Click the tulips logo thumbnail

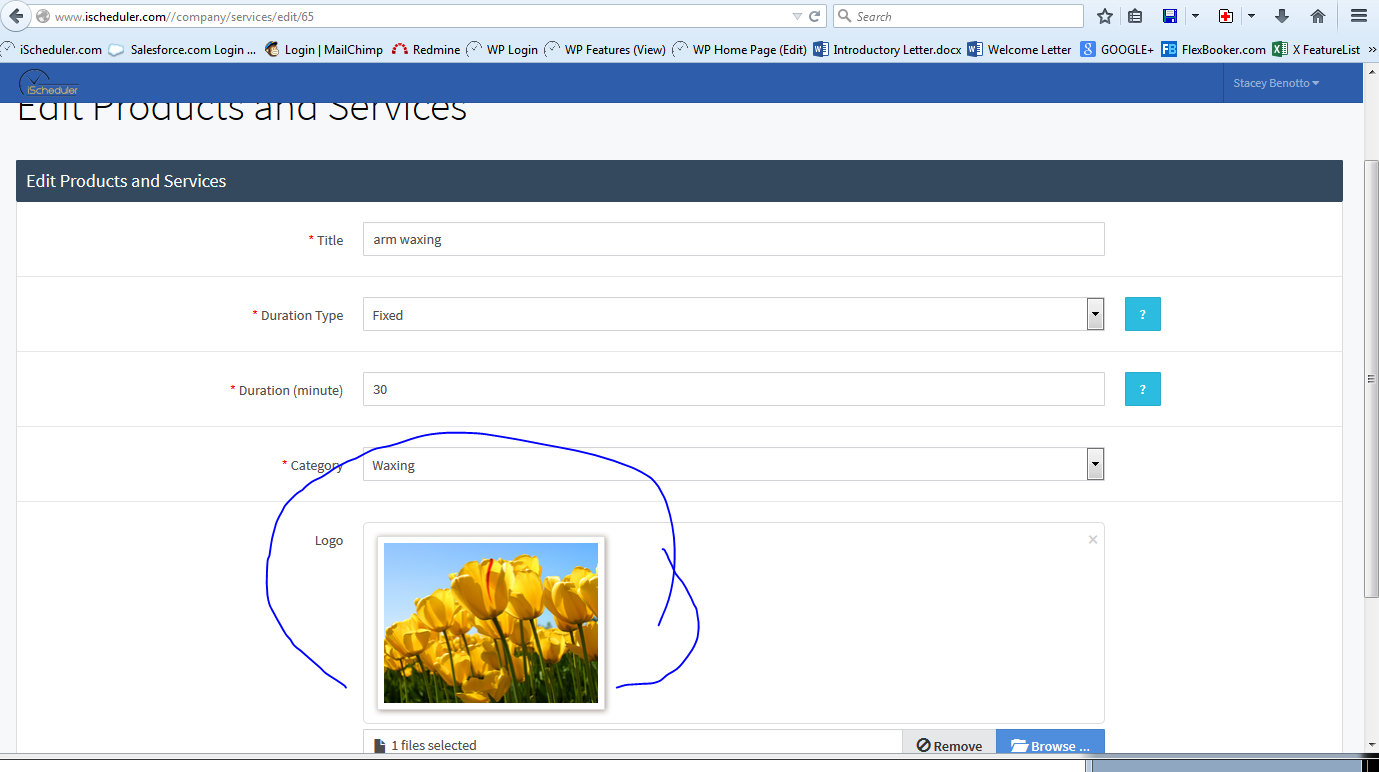[491, 623]
